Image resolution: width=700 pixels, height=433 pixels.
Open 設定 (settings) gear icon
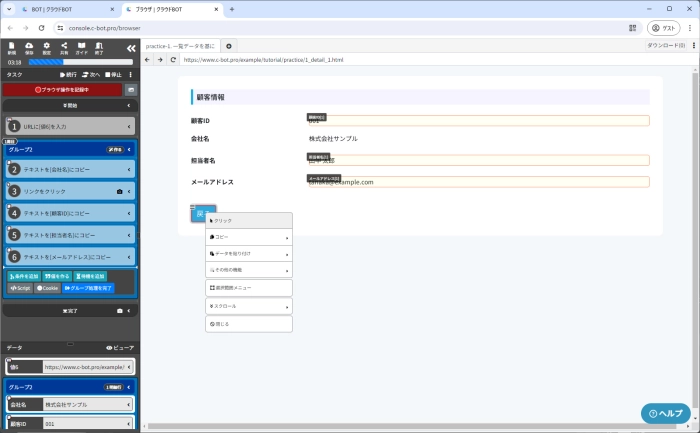(x=47, y=47)
